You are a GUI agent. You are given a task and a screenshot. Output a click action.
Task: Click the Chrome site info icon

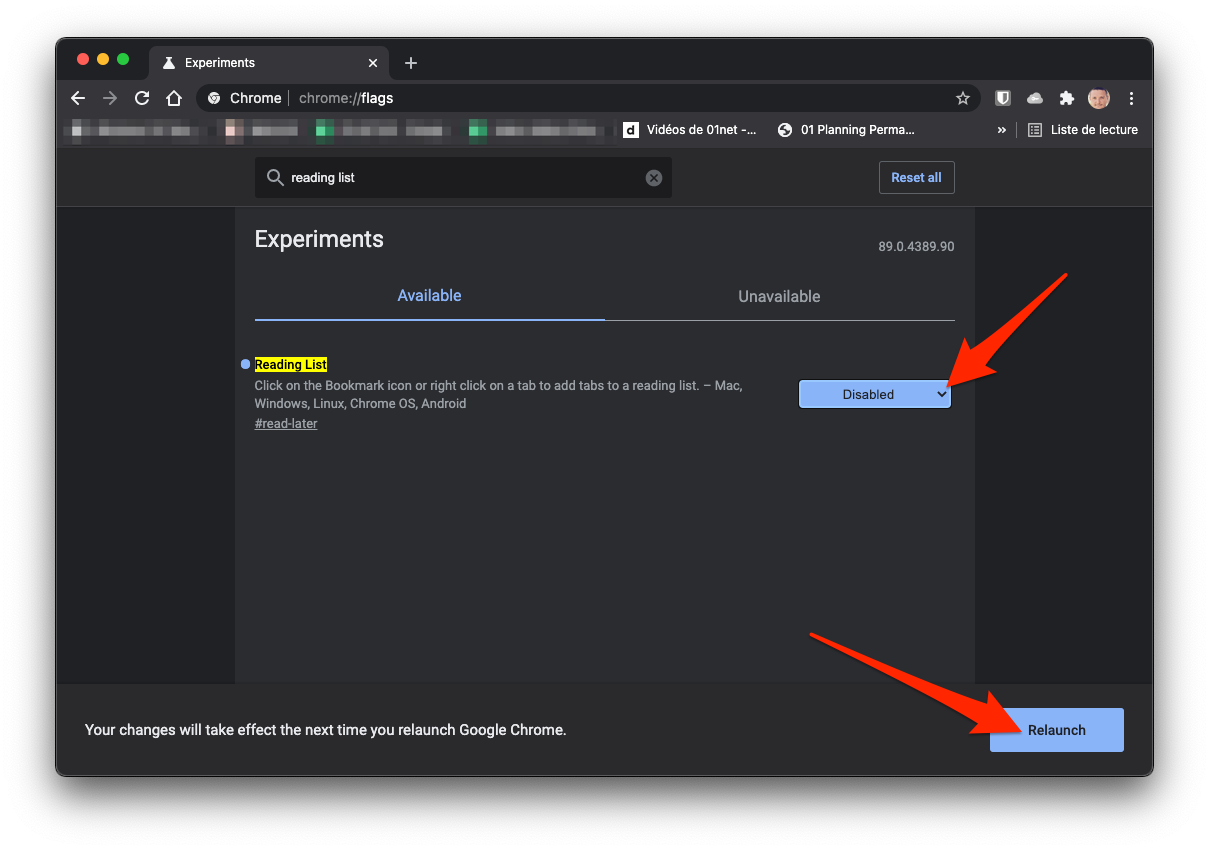tap(214, 98)
